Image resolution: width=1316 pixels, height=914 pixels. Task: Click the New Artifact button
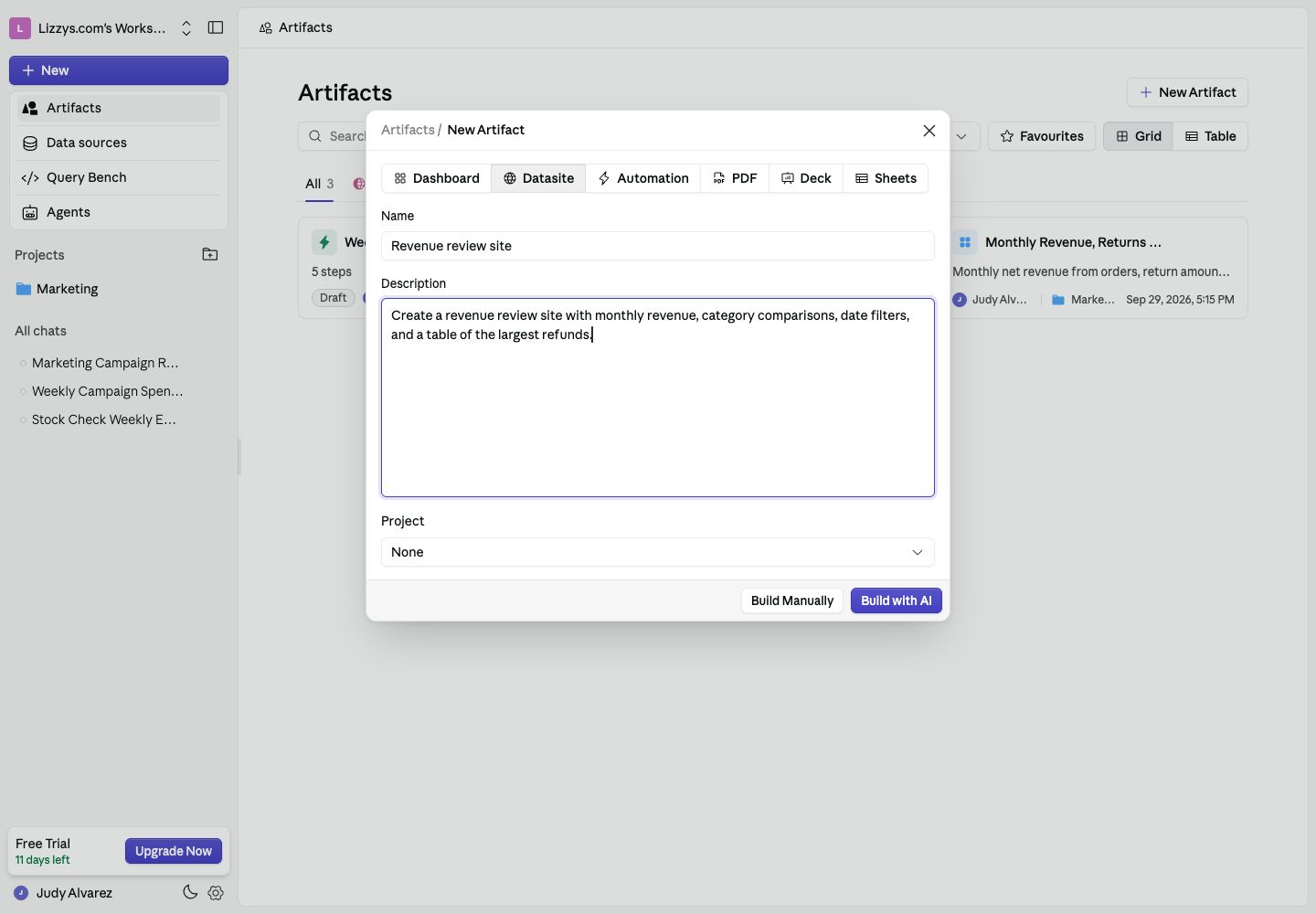tap(1187, 92)
